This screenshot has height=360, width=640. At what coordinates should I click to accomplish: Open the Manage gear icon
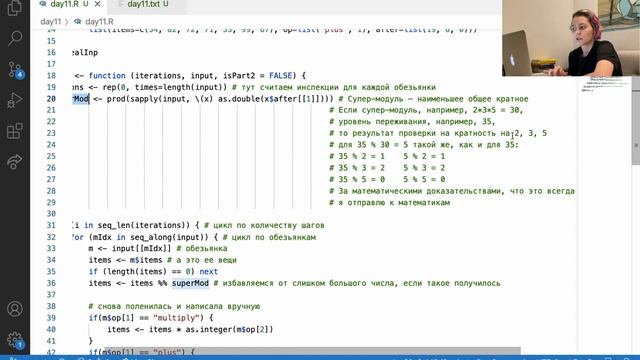click(x=15, y=340)
